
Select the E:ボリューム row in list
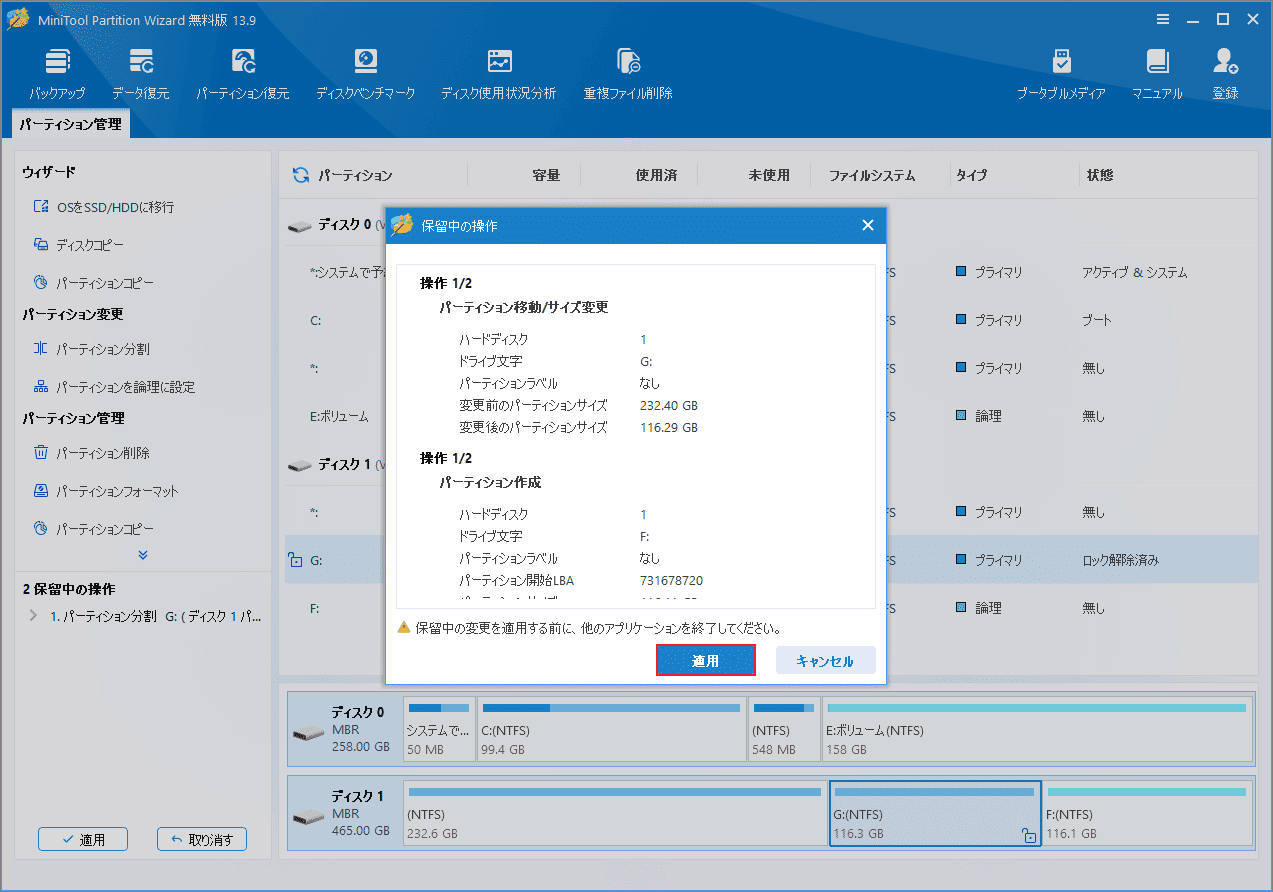pyautogui.click(x=770, y=416)
